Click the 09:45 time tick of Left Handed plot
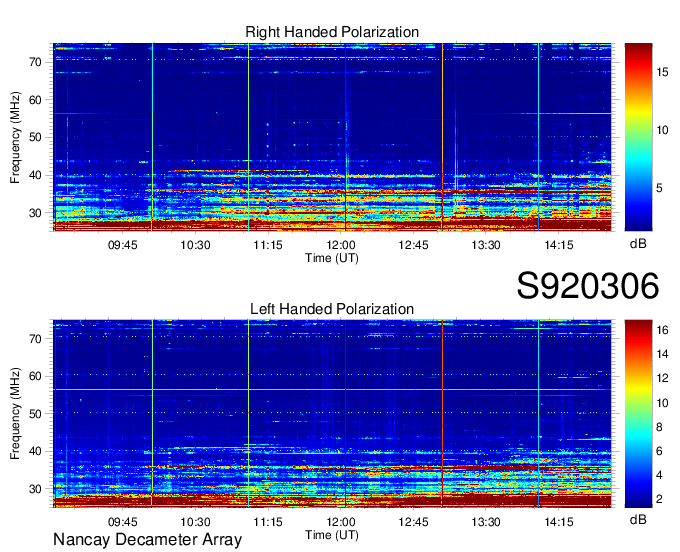 [x=123, y=522]
